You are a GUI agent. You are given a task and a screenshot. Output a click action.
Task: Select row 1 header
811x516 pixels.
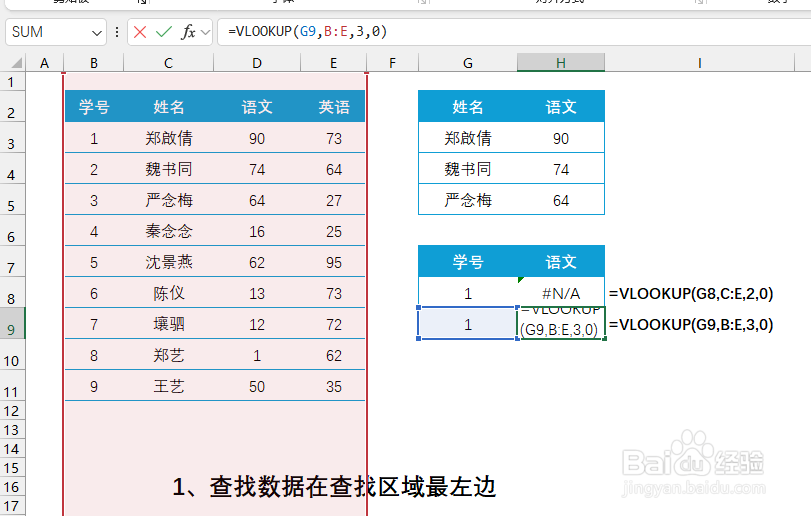click(x=12, y=82)
